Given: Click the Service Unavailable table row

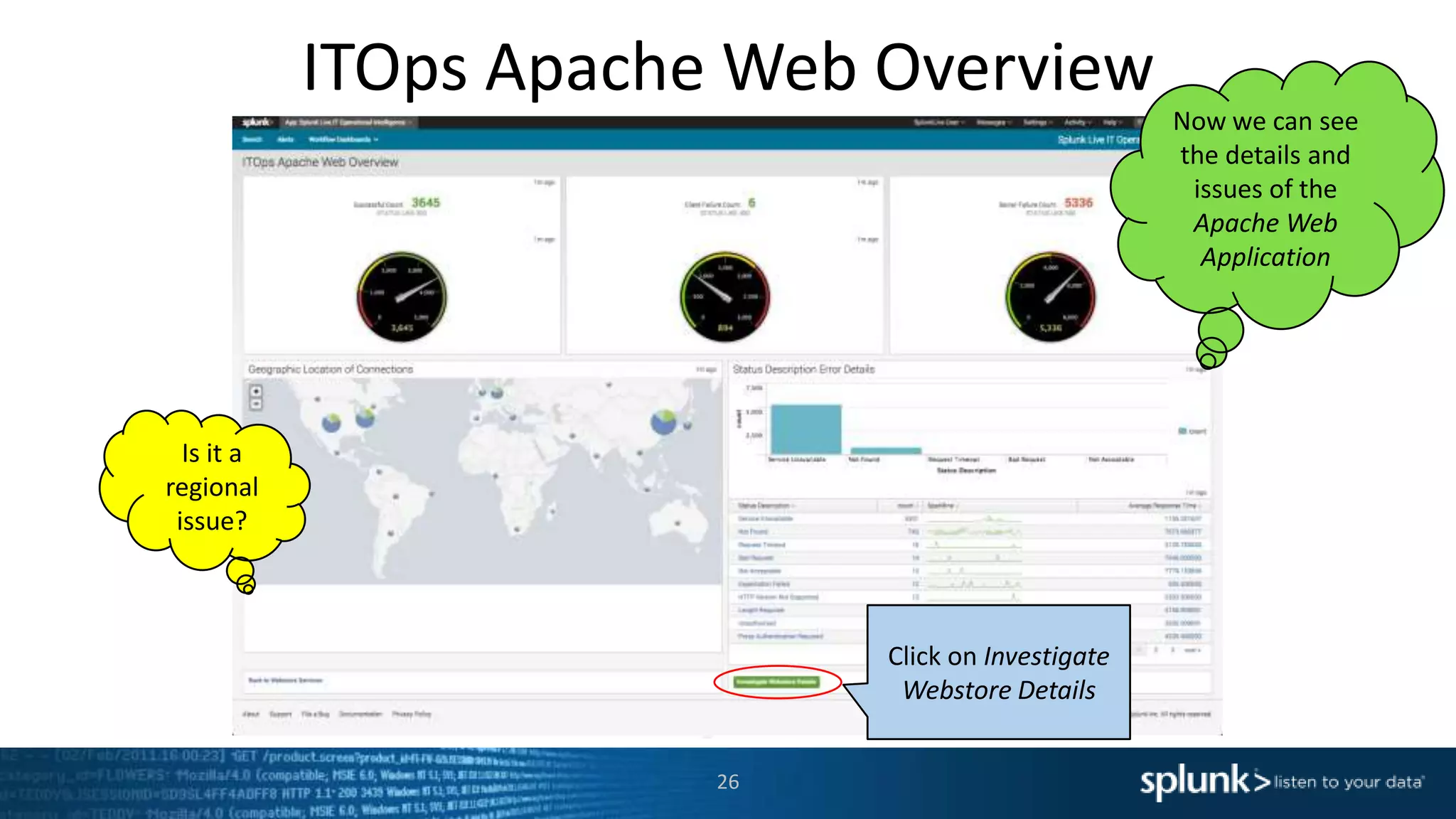Looking at the screenshot, I should 970,519.
